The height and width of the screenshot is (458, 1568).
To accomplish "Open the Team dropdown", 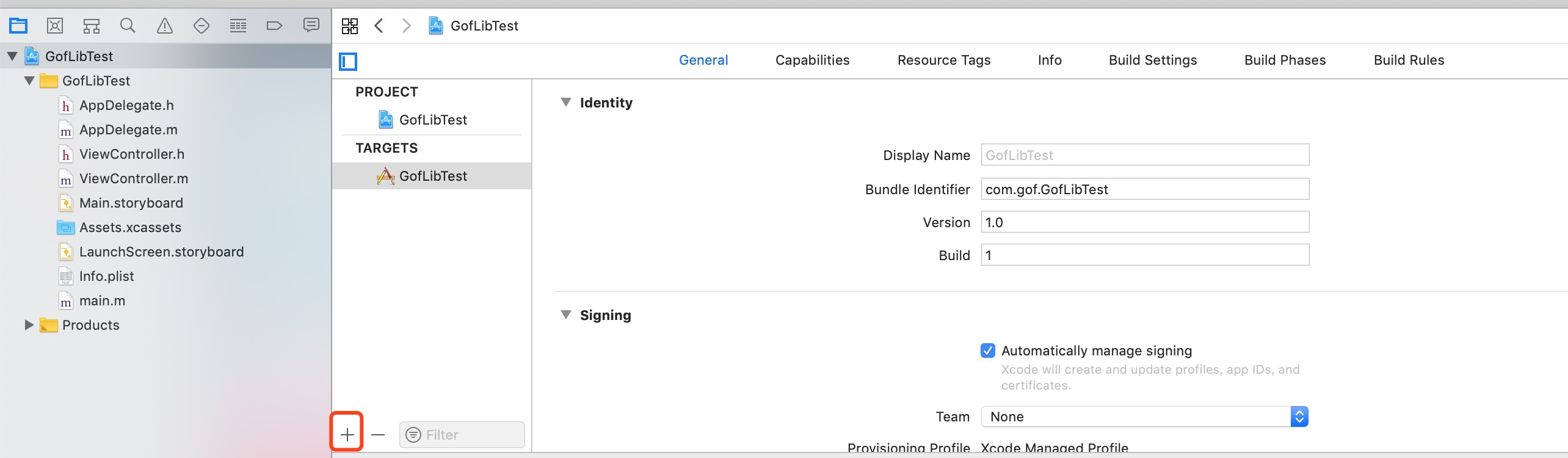I will (1145, 416).
